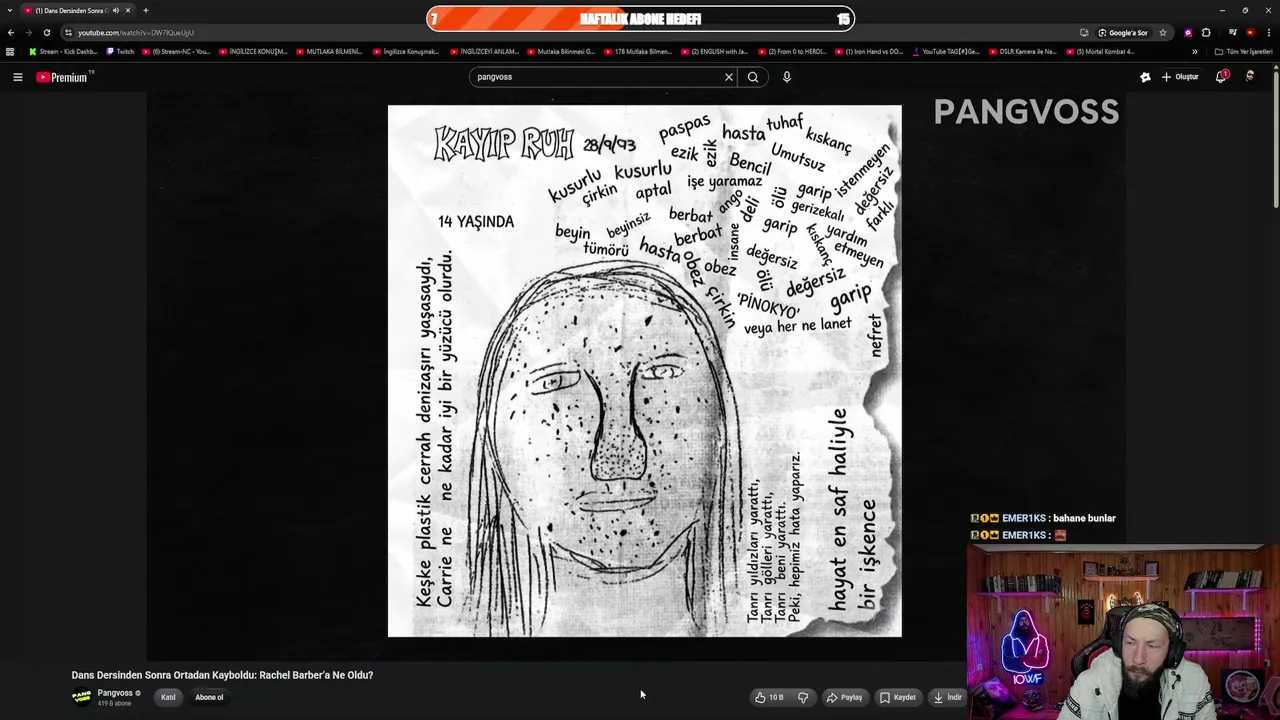Open the red extension icon in toolbar

click(1250, 32)
